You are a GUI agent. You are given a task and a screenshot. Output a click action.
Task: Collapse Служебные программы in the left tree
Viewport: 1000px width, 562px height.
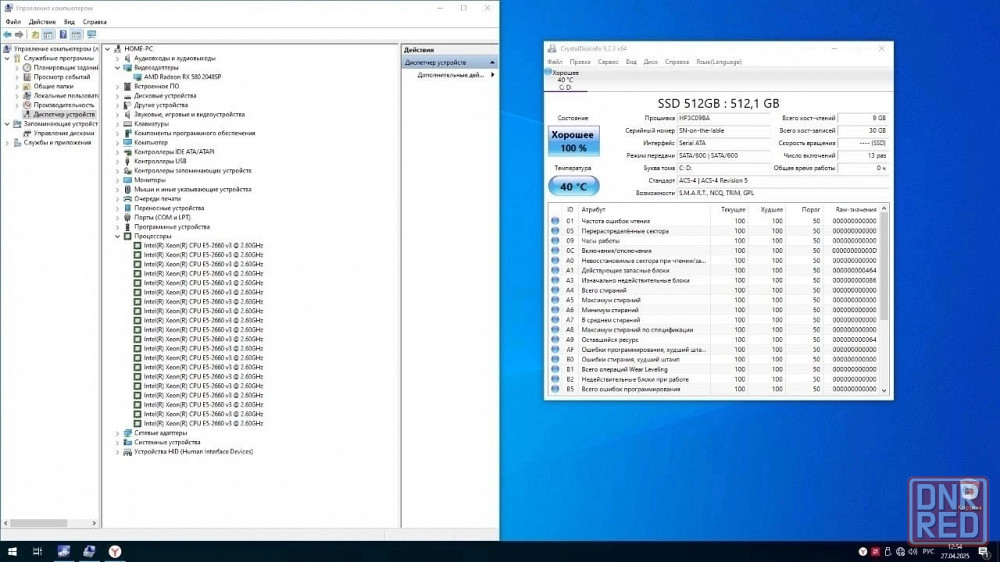8,58
